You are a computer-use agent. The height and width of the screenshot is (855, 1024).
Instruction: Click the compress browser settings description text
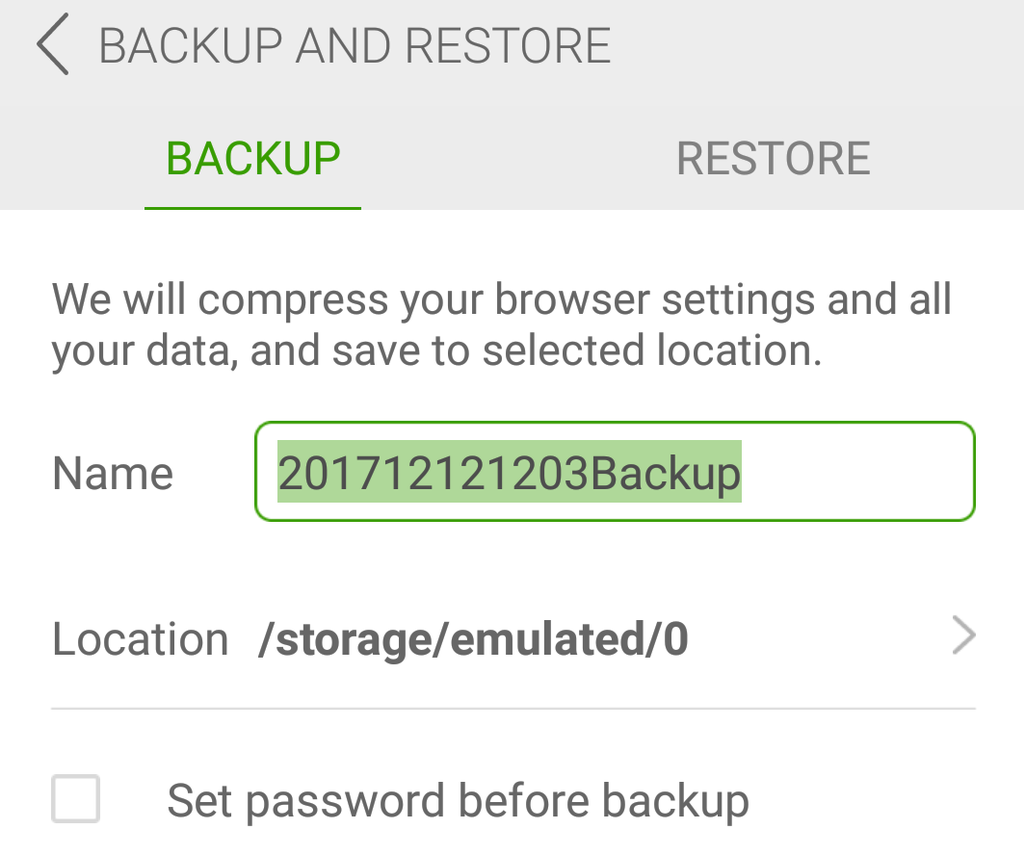click(501, 300)
